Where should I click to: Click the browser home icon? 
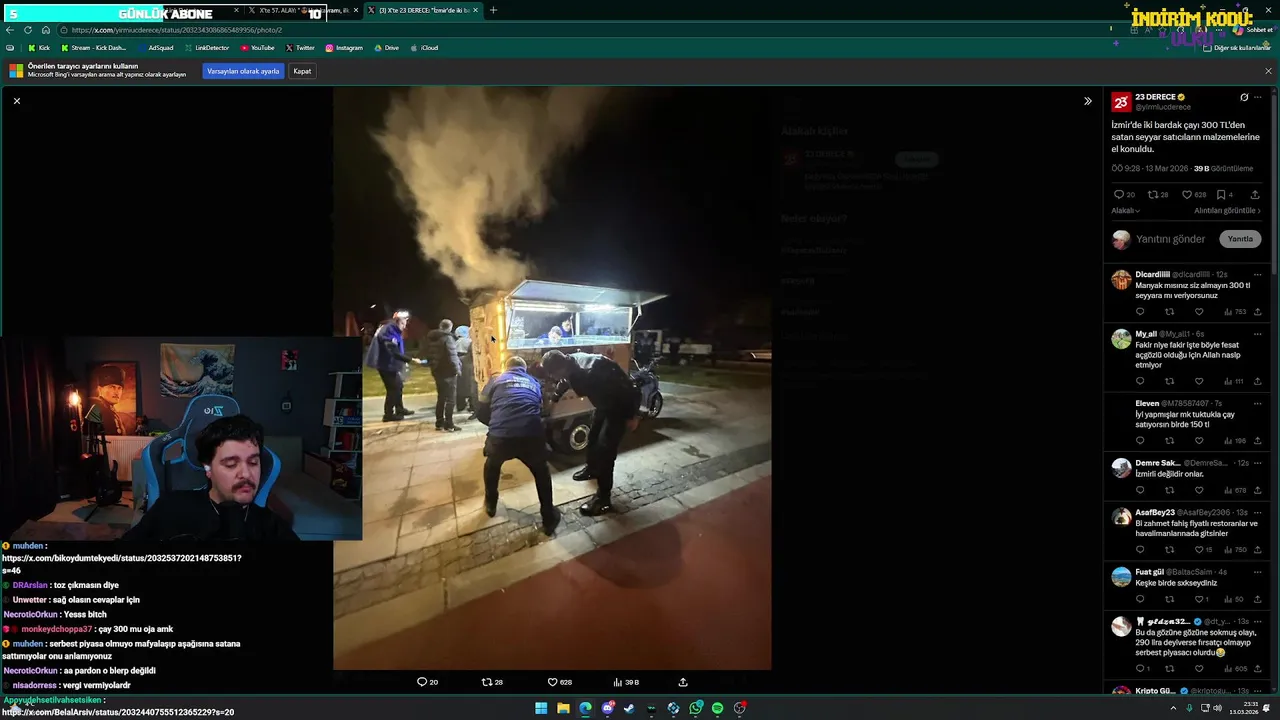[45, 30]
